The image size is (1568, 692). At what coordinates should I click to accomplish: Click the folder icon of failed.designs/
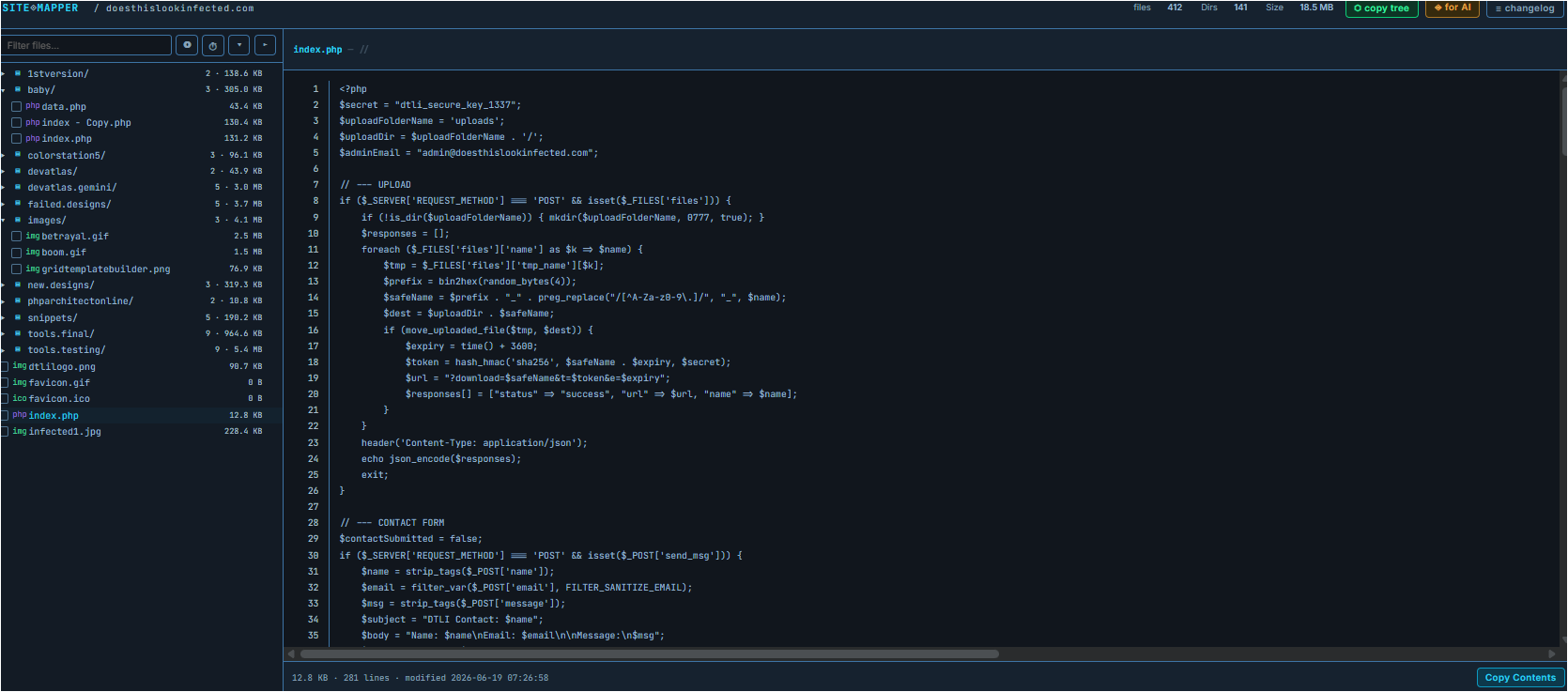tap(18, 204)
